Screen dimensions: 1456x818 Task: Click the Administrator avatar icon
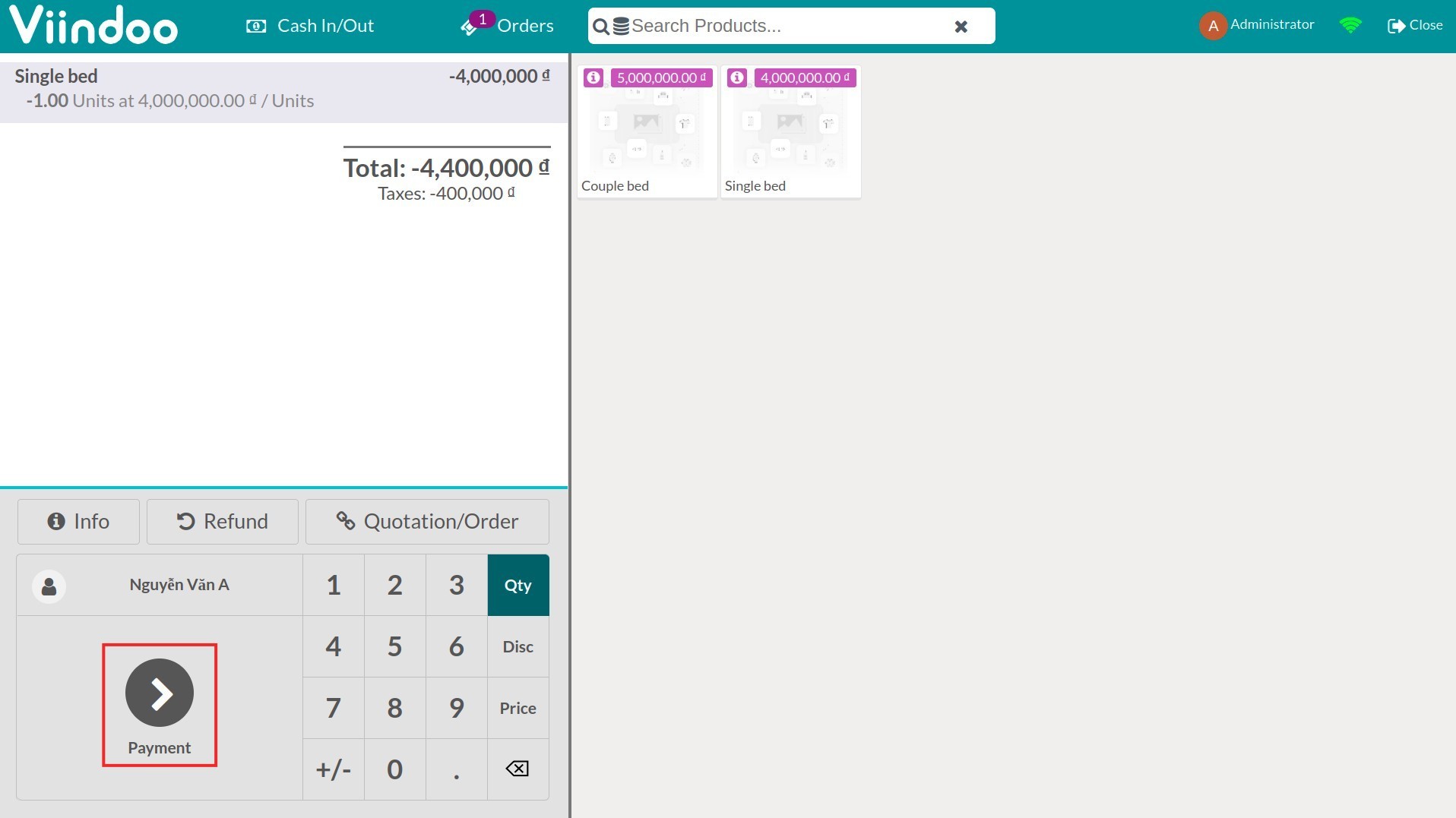pyautogui.click(x=1213, y=26)
